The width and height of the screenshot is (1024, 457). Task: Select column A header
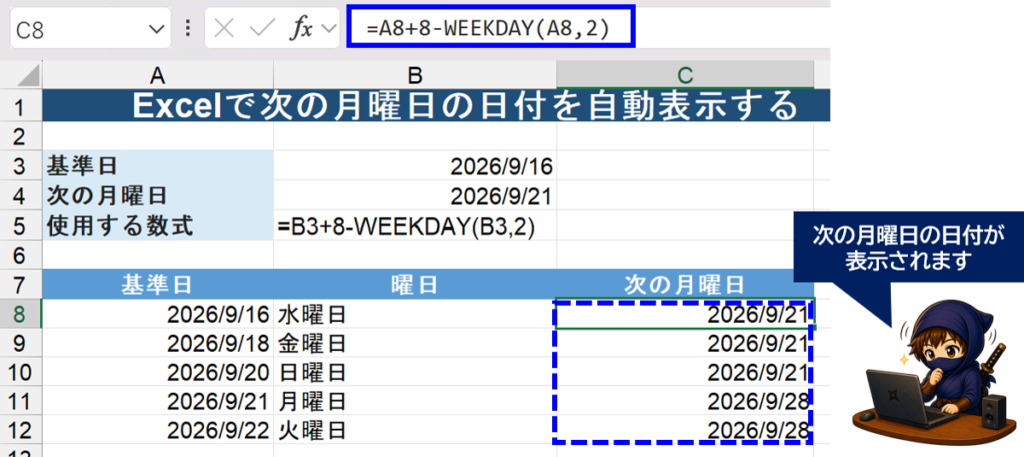(x=157, y=75)
